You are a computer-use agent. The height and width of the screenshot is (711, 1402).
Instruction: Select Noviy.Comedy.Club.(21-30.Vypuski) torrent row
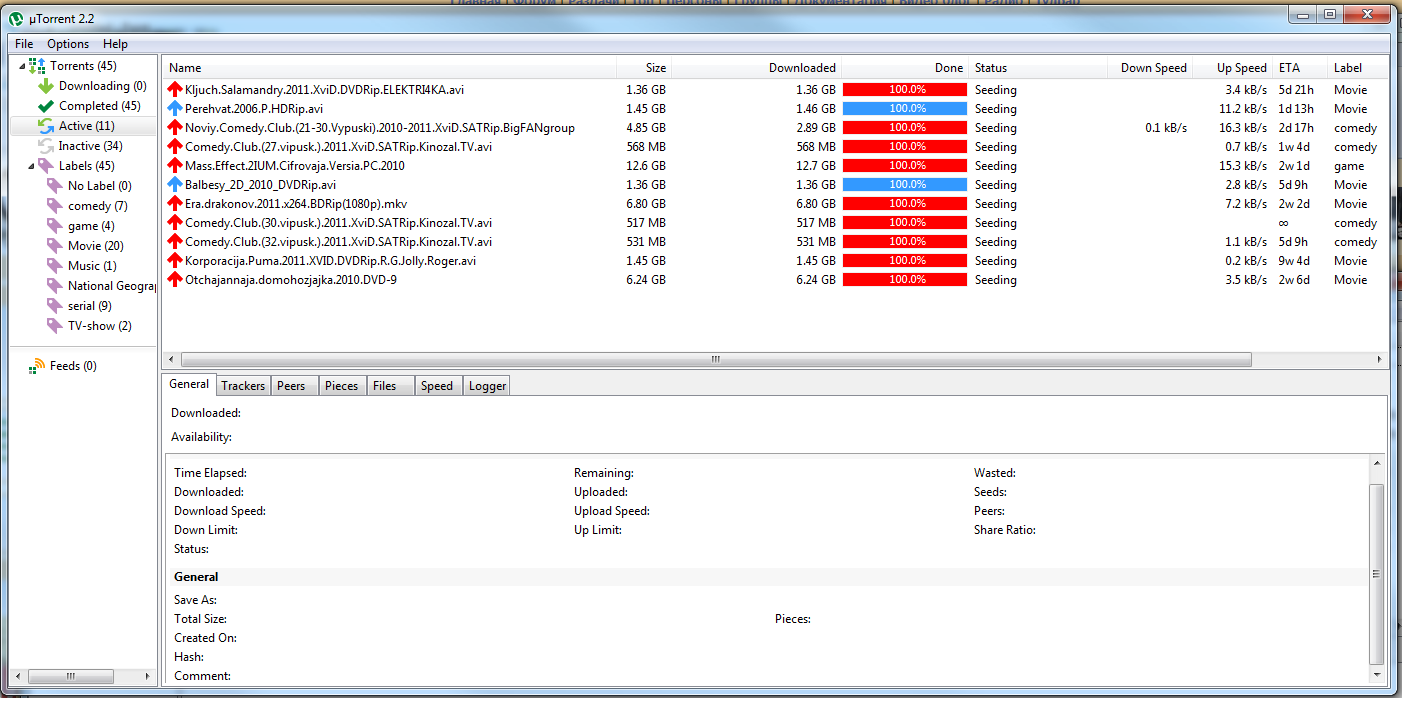(775, 128)
